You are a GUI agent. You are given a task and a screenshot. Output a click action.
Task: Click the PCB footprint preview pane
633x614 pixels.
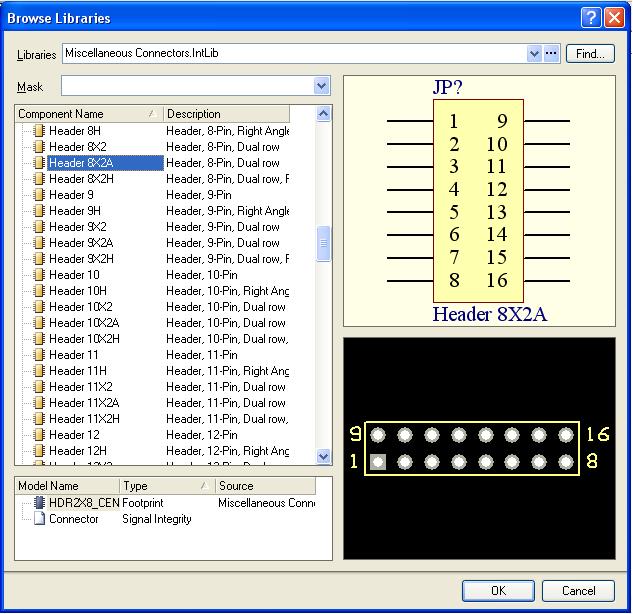click(479, 448)
